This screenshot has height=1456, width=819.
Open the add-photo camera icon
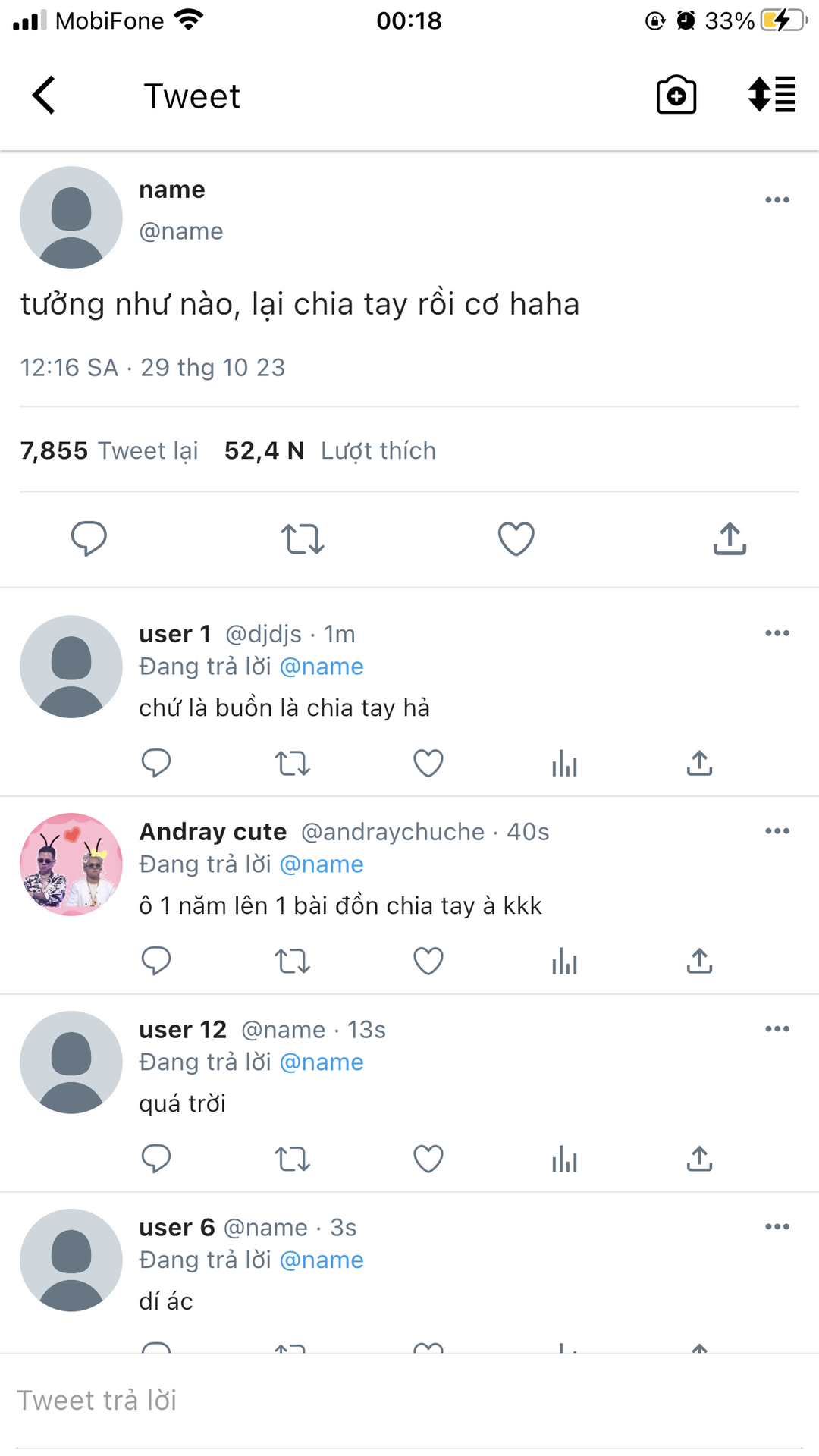tap(676, 96)
